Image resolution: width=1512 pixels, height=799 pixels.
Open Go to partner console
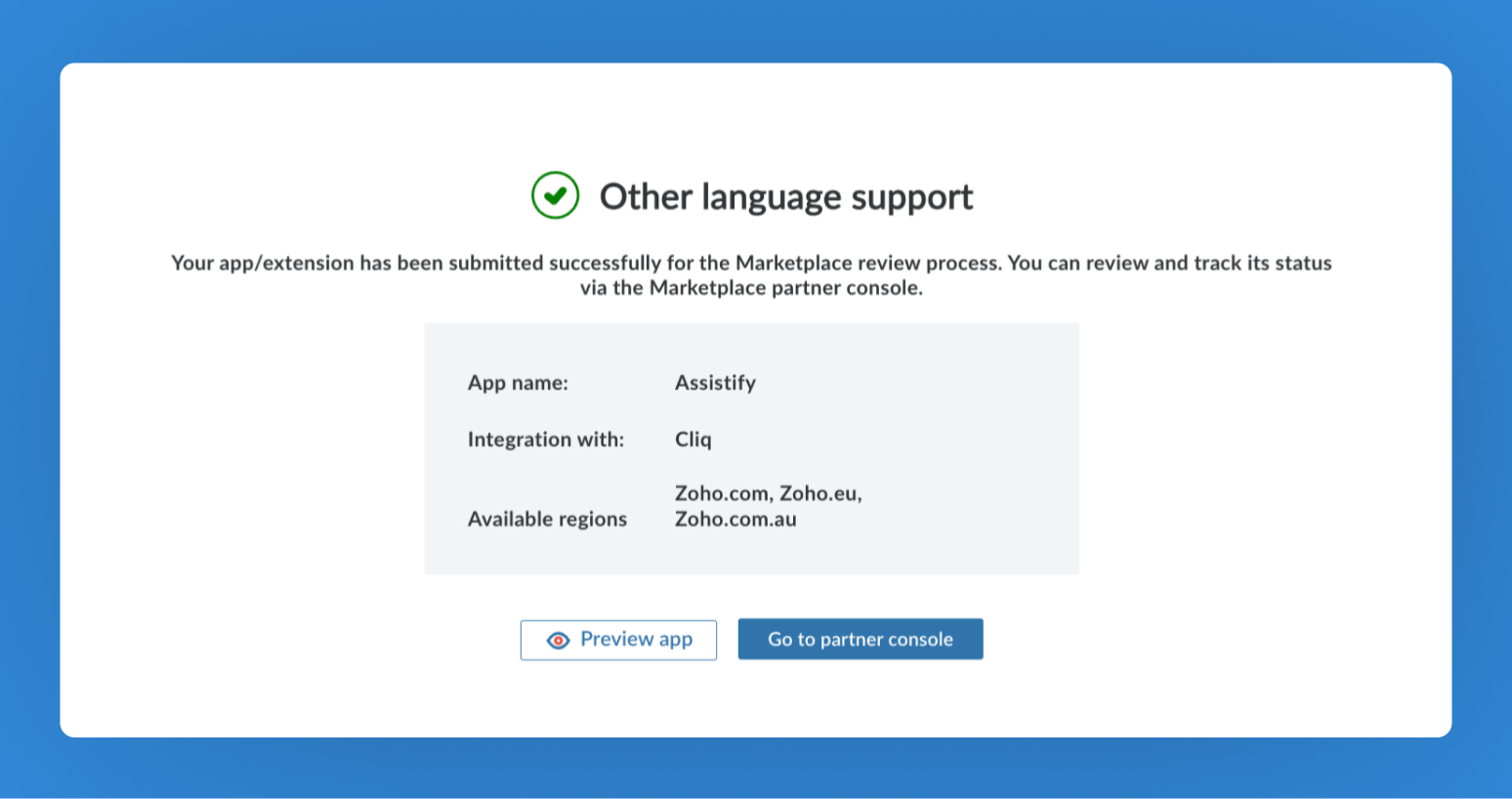pyautogui.click(x=861, y=639)
